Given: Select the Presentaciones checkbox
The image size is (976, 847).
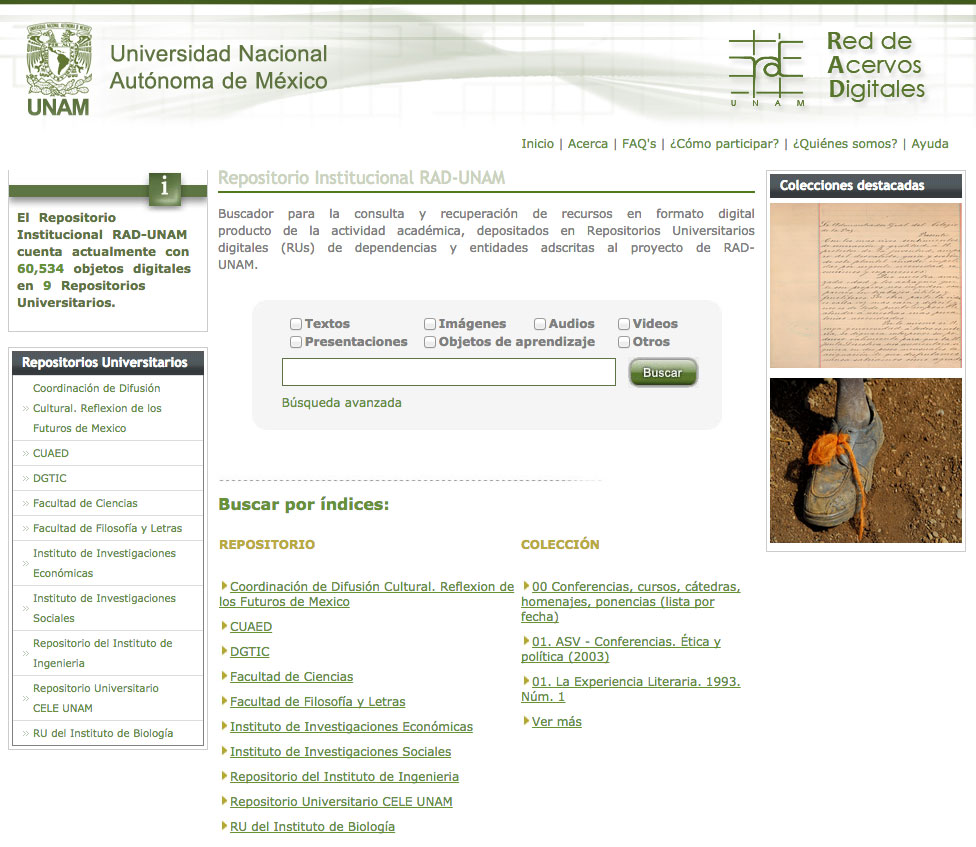Looking at the screenshot, I should [x=296, y=342].
